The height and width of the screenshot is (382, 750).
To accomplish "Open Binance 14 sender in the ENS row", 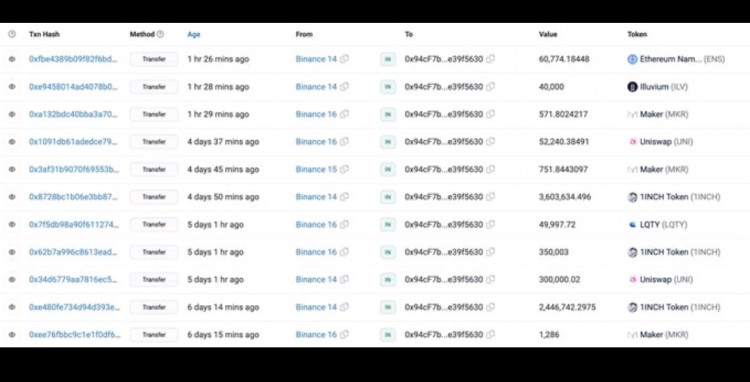I will click(316, 59).
